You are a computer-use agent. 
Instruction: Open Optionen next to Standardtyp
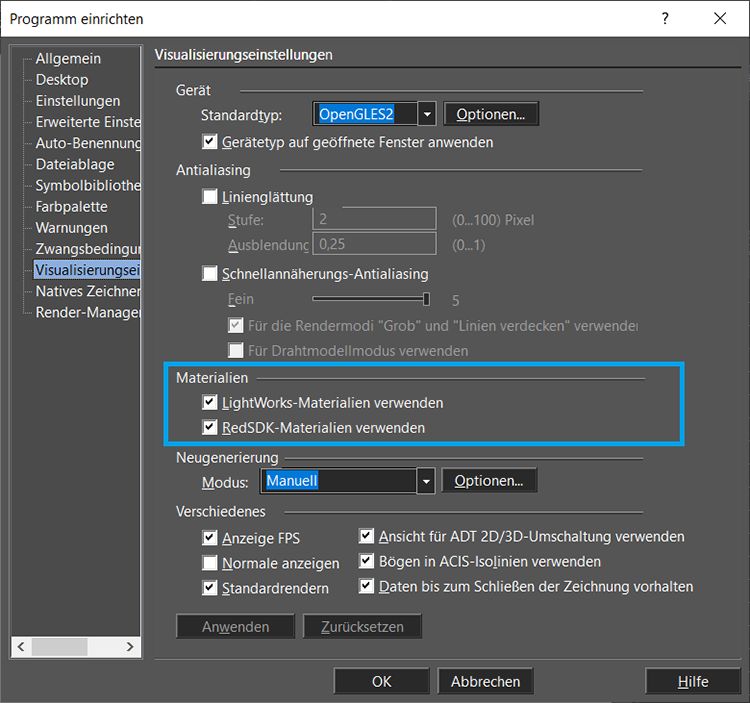[491, 114]
